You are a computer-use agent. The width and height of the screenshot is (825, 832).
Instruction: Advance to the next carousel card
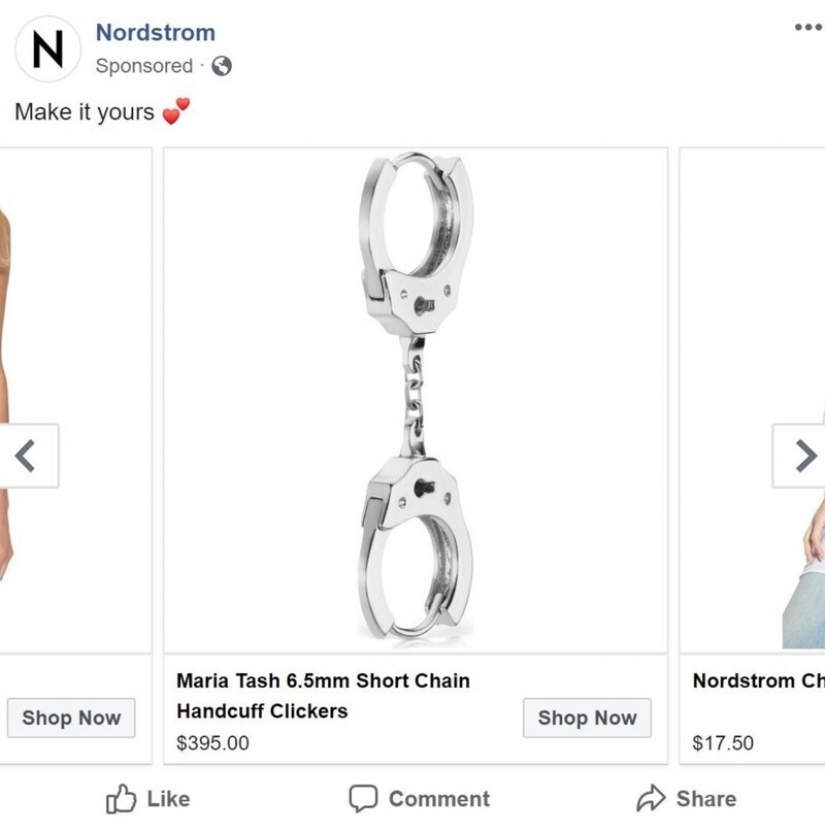801,455
